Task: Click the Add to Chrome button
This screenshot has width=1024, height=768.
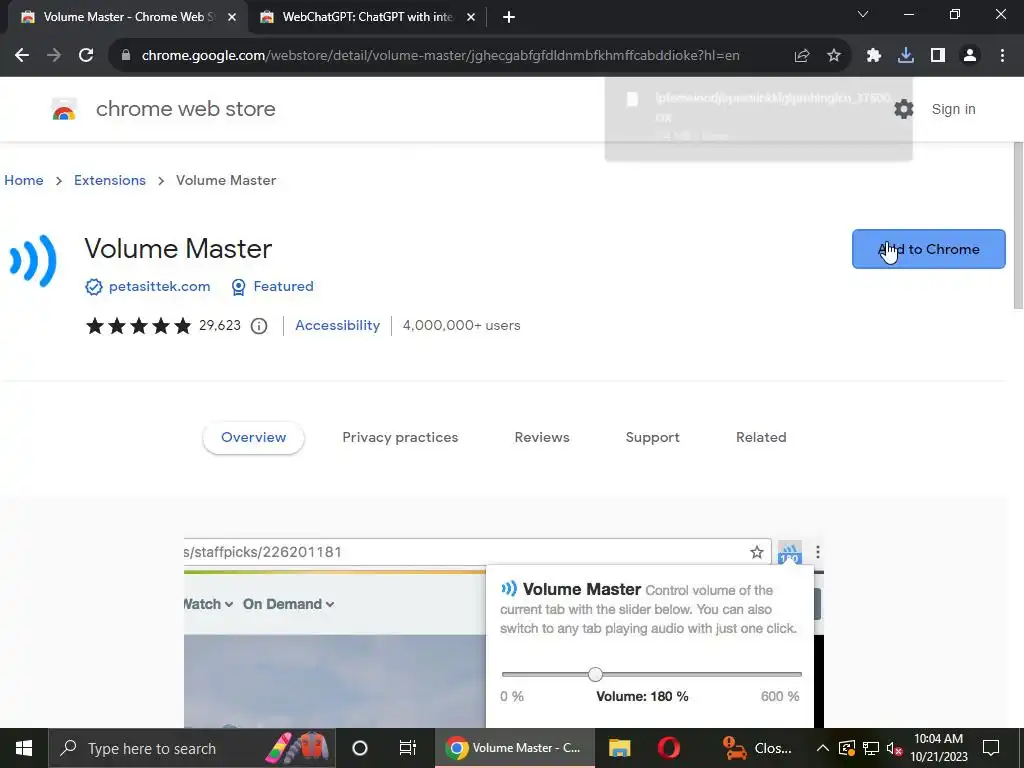Action: (929, 249)
